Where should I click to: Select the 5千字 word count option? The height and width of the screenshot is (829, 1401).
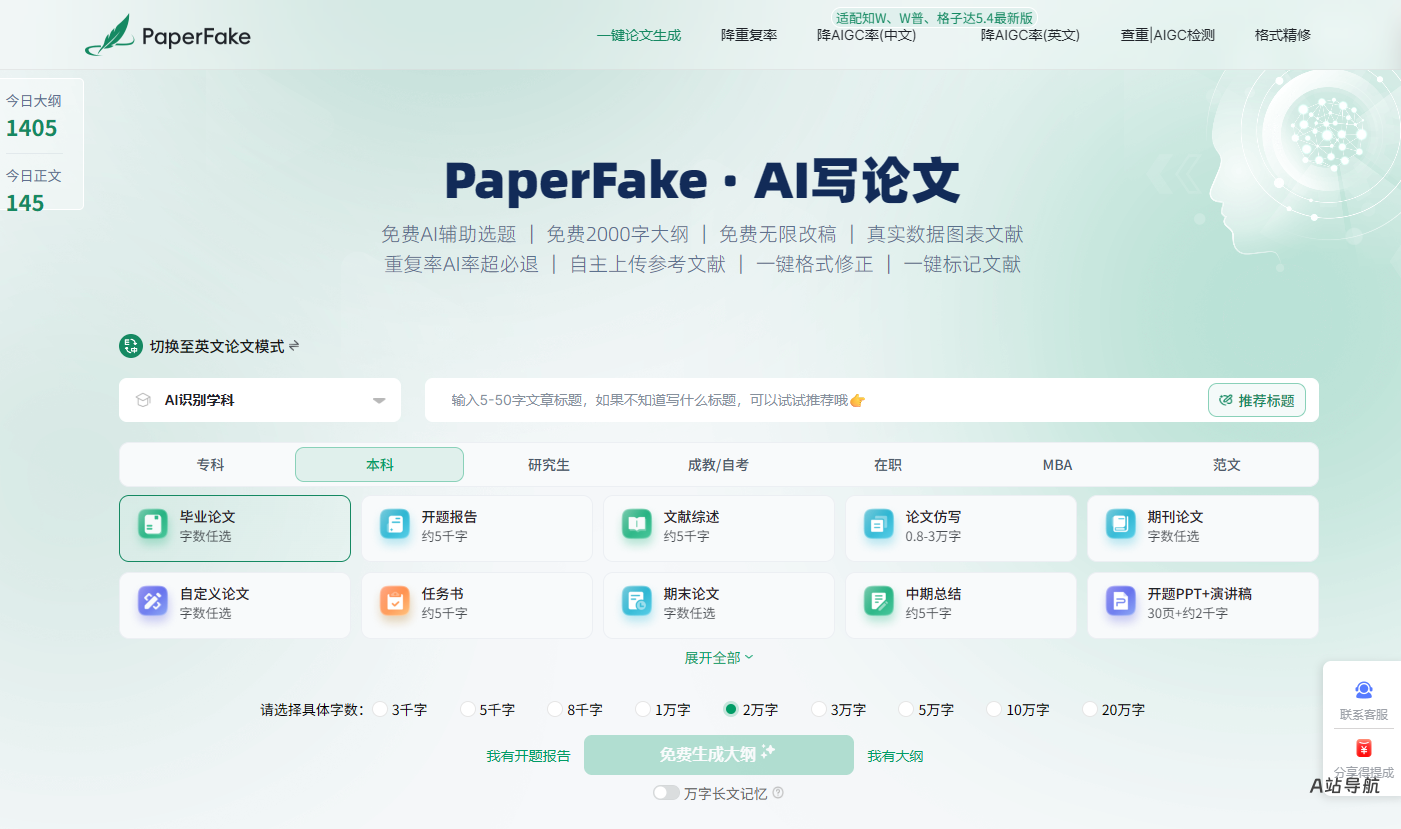(x=468, y=709)
